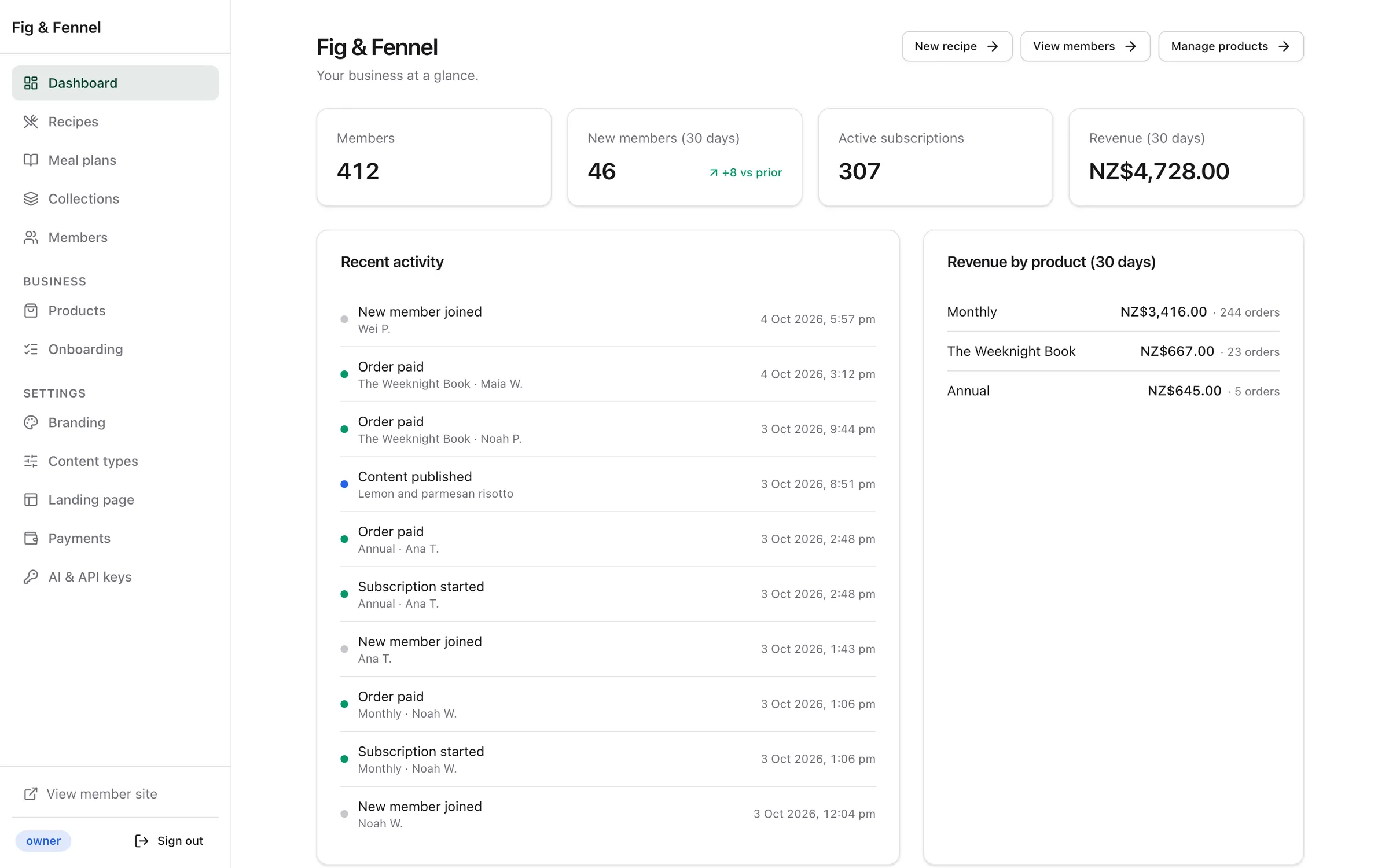Click Order paid by Maia W. activity row
The height and width of the screenshot is (868, 1389).
(608, 374)
